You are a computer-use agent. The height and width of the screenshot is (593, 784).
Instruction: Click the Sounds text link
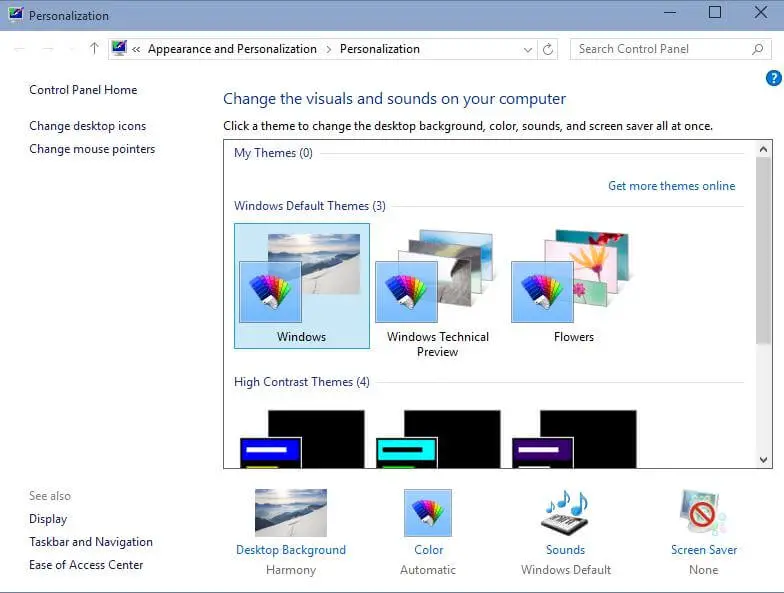click(x=566, y=550)
